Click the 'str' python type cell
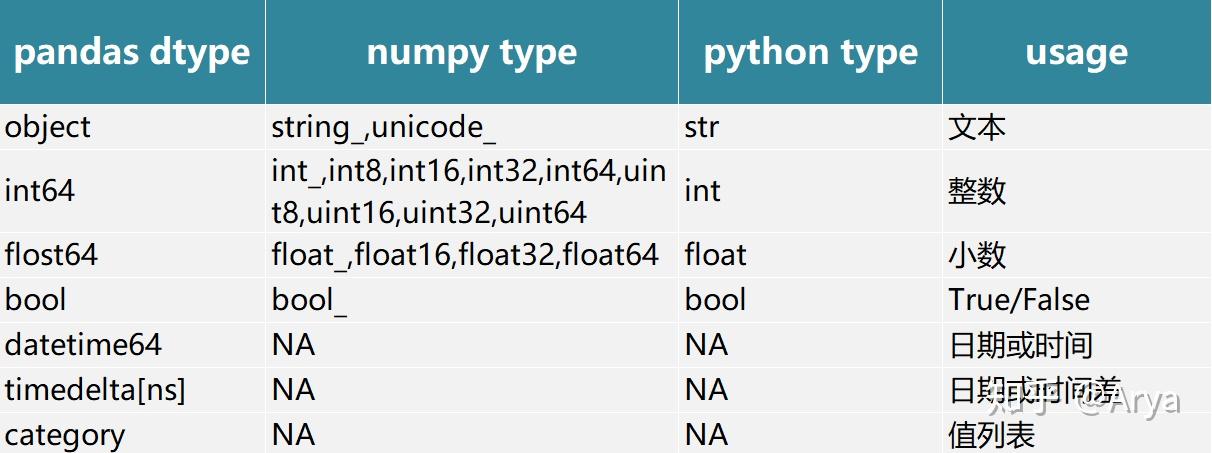Screen dimensions: 1212x453 point(810,127)
